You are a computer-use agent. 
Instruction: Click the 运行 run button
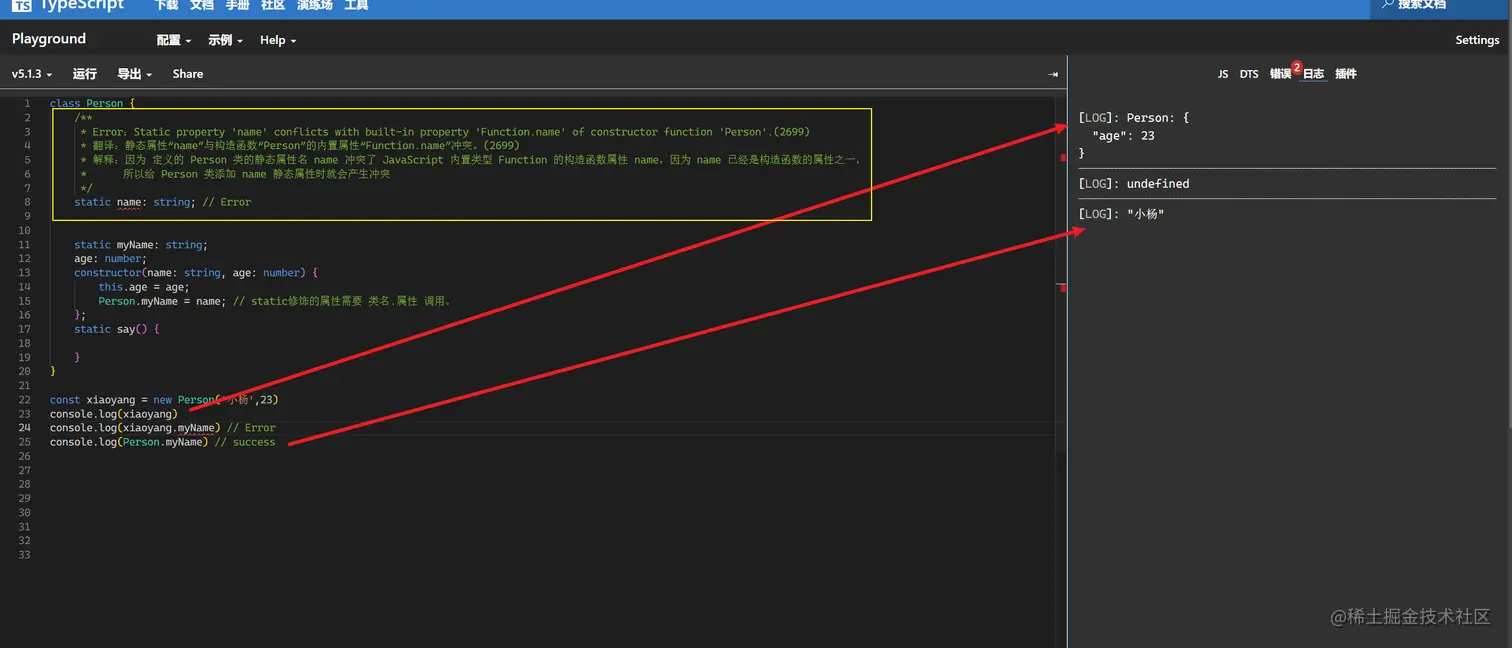coord(85,74)
